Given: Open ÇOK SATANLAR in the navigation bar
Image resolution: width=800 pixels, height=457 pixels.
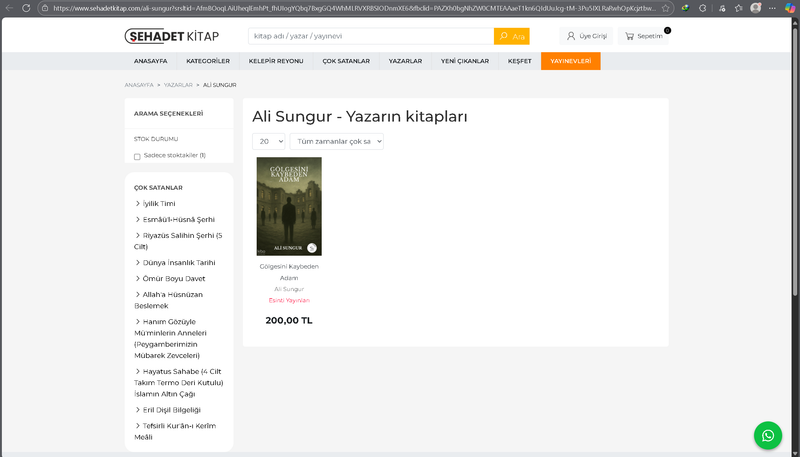Looking at the screenshot, I should (346, 61).
